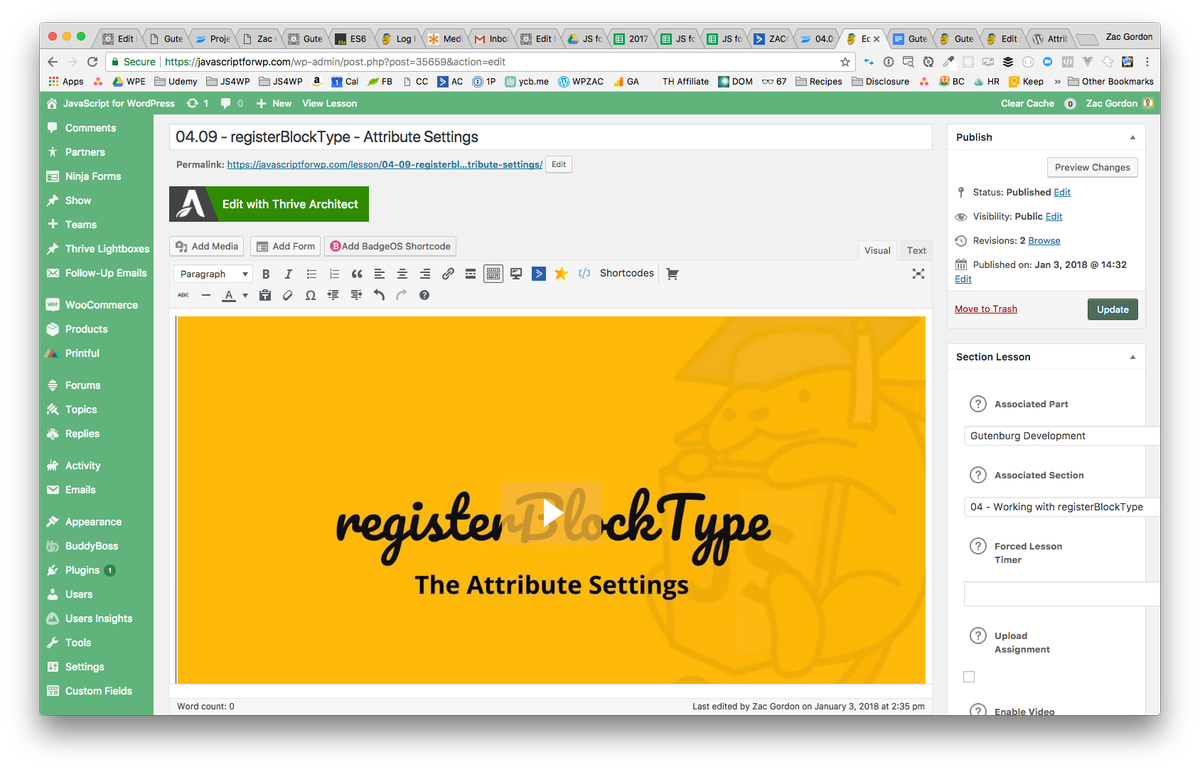The height and width of the screenshot is (772, 1200).
Task: Decrease indent
Action: (333, 296)
